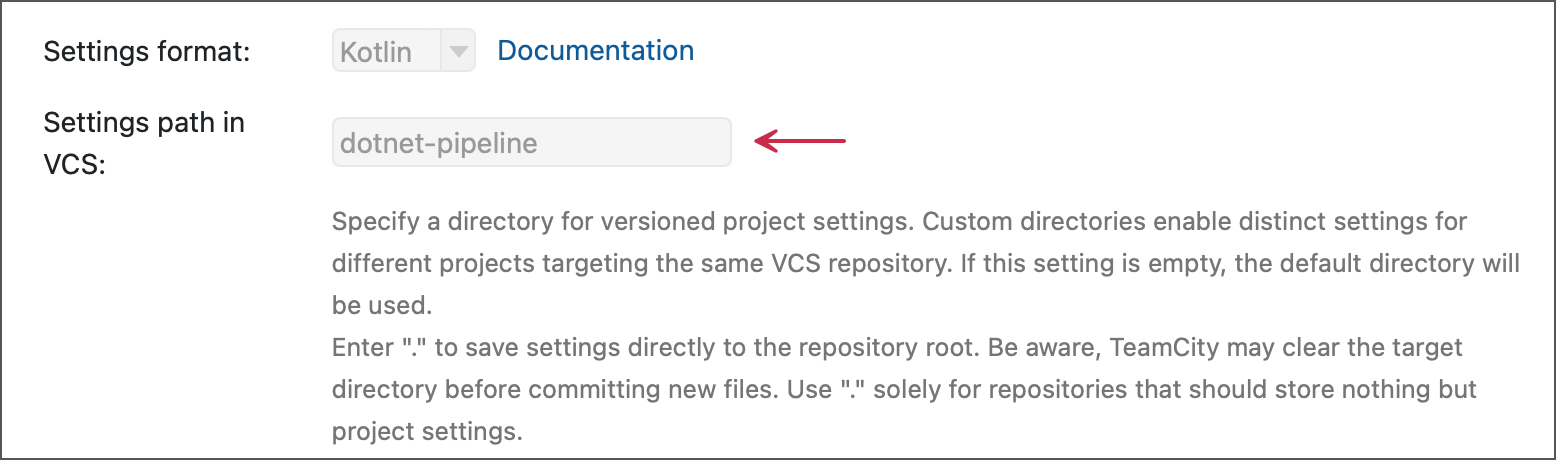Open the Documentation link
The width and height of the screenshot is (1556, 460).
coord(595,50)
